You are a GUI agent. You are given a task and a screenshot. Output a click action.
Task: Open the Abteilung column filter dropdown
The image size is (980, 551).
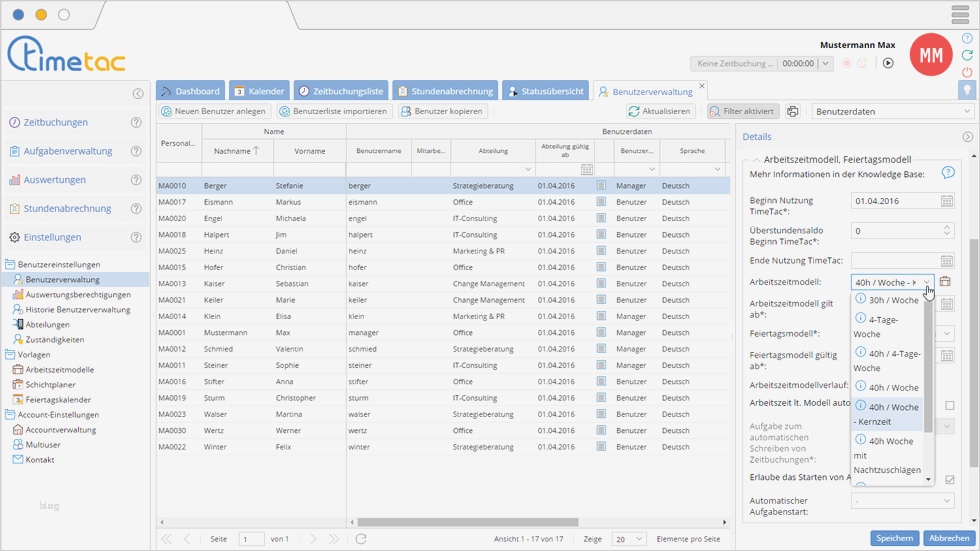(528, 169)
